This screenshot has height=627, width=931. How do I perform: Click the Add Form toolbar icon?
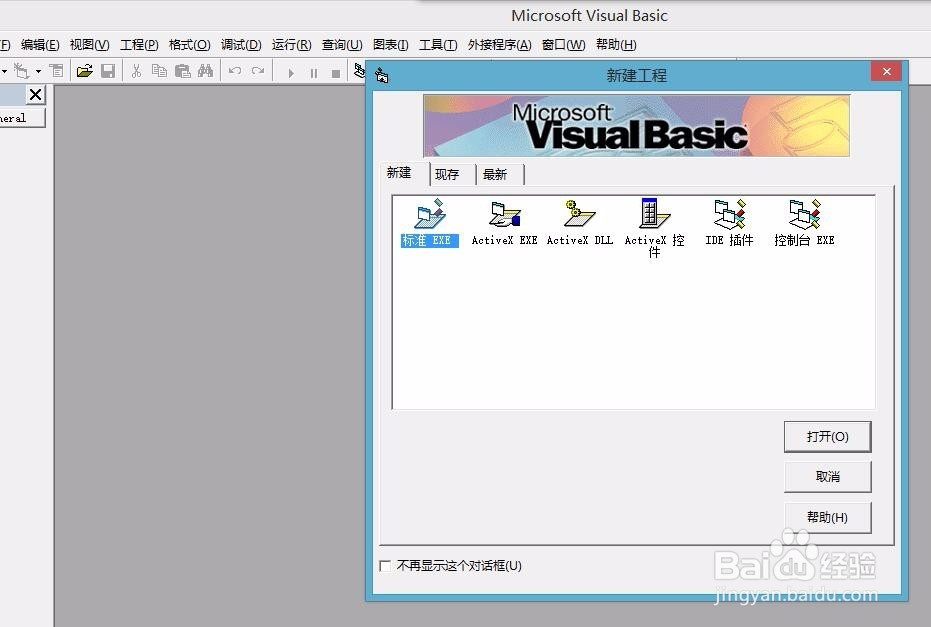point(21,71)
